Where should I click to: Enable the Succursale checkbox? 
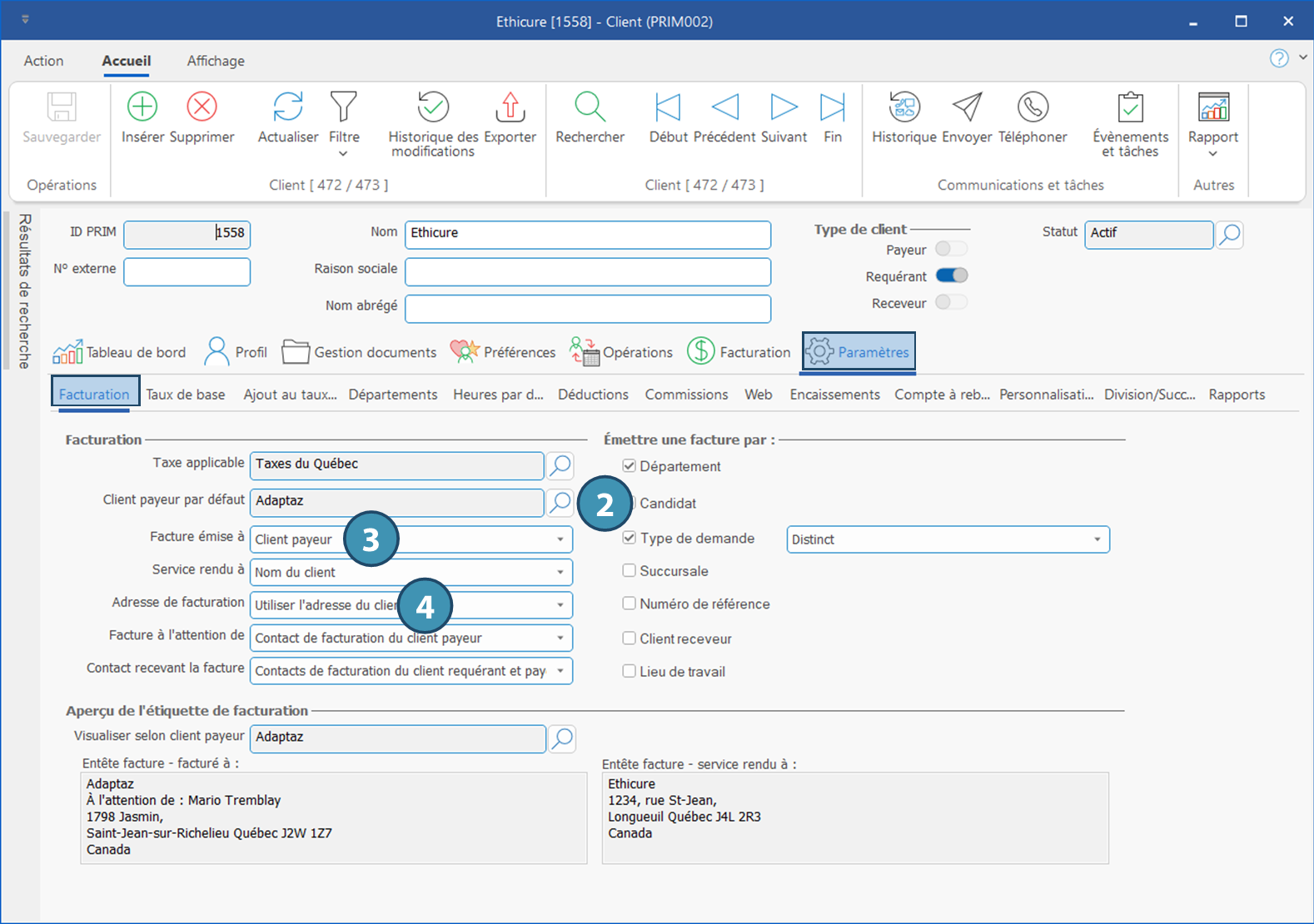coord(630,571)
